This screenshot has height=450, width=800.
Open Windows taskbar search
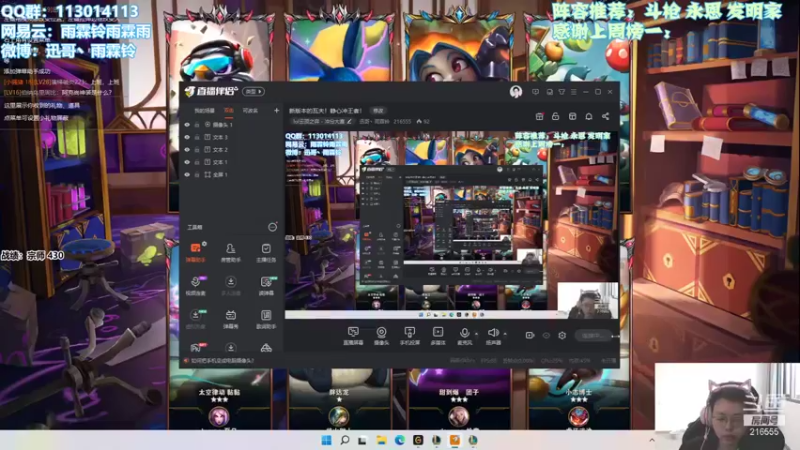pyautogui.click(x=345, y=440)
